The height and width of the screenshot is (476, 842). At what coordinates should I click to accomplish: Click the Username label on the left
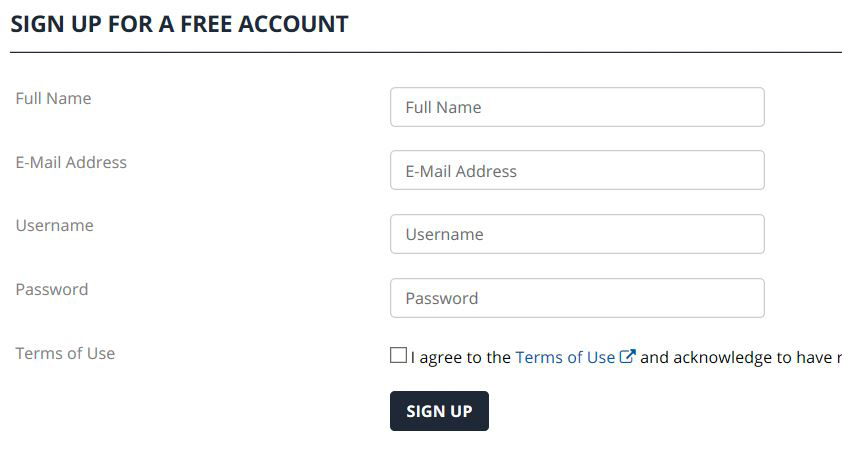tap(54, 225)
